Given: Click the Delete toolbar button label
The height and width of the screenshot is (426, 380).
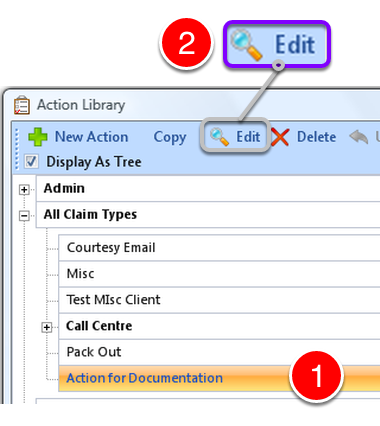Looking at the screenshot, I should (x=316, y=137).
